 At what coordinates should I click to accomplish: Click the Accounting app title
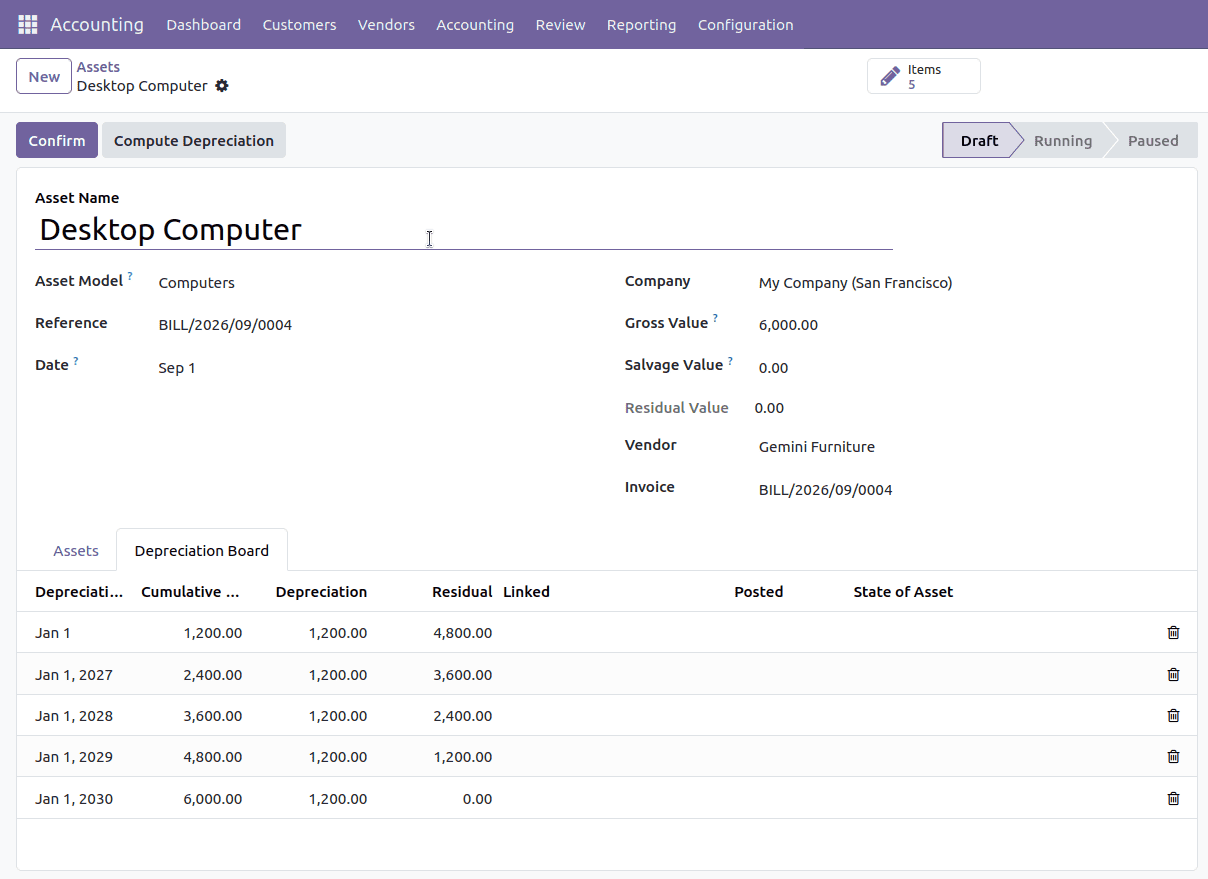pyautogui.click(x=97, y=25)
